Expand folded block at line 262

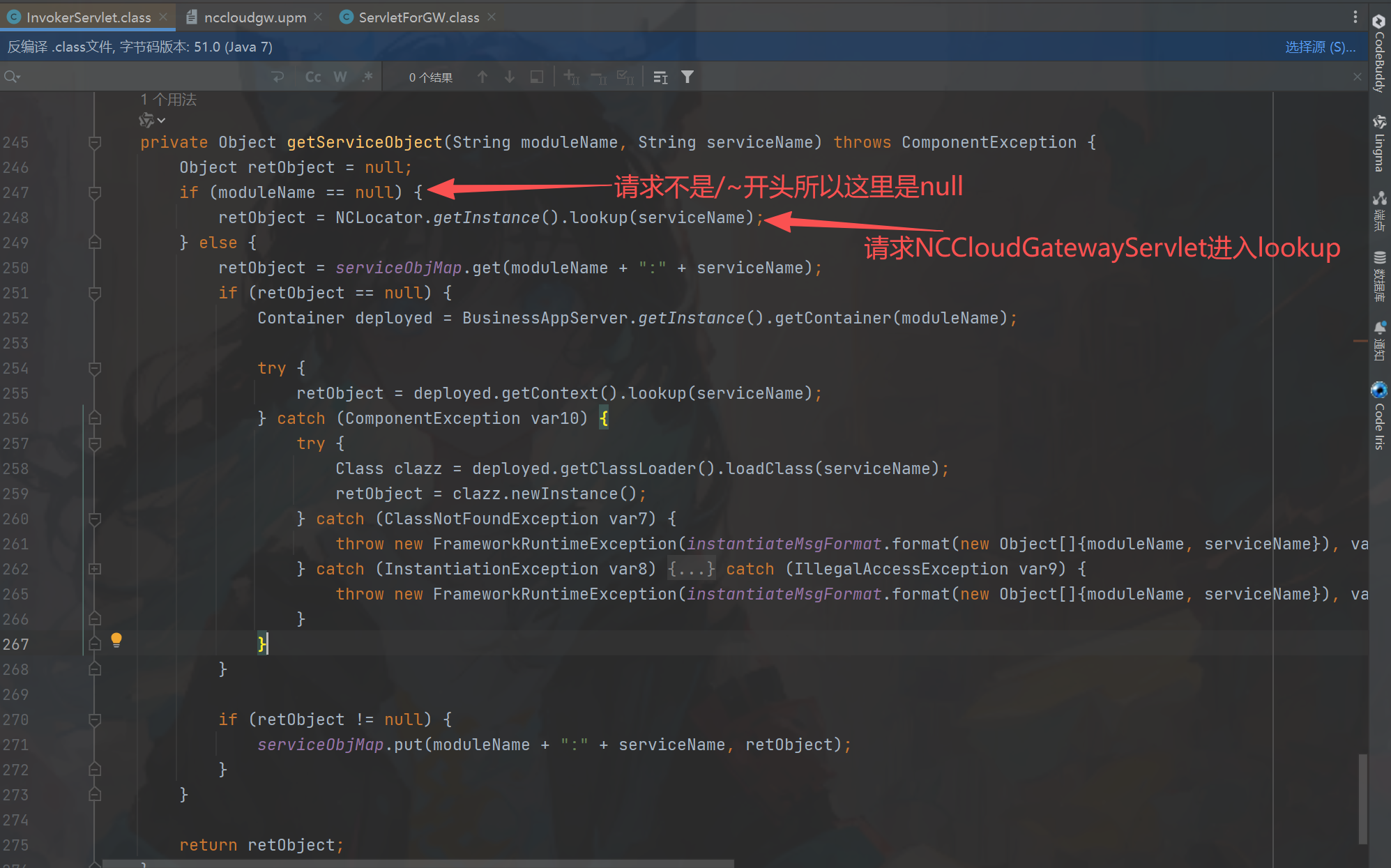coord(95,569)
